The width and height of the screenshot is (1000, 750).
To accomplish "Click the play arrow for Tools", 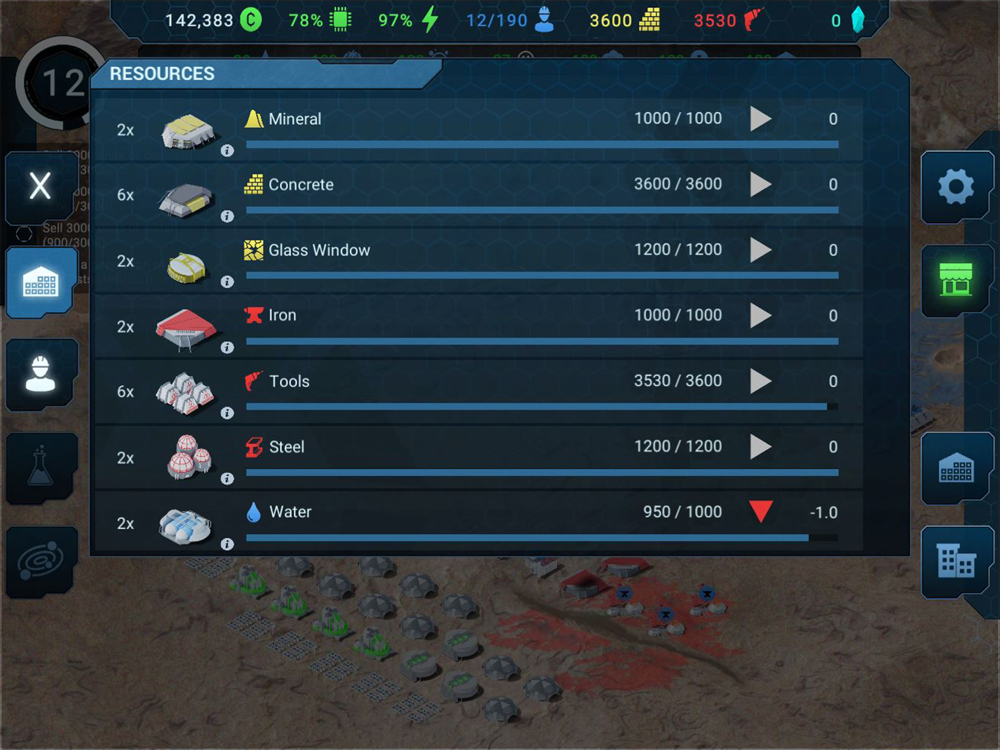I will tap(760, 381).
